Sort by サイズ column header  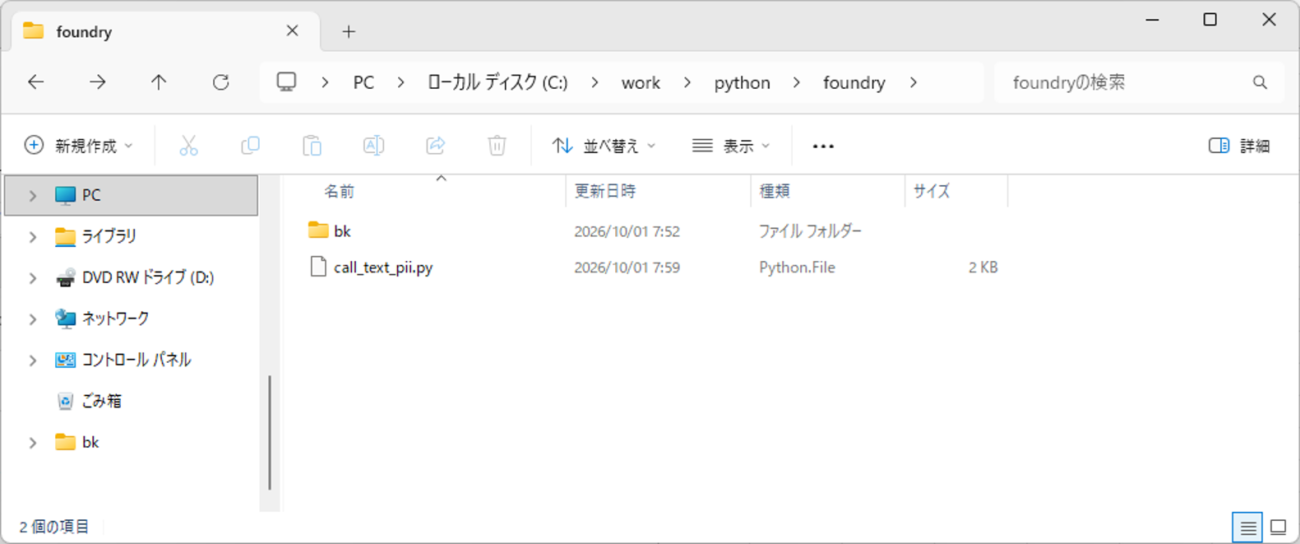[x=956, y=191]
